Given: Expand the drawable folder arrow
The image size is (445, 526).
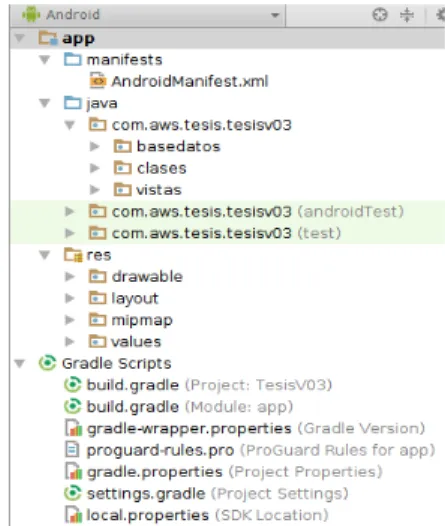Looking at the screenshot, I should (70, 277).
